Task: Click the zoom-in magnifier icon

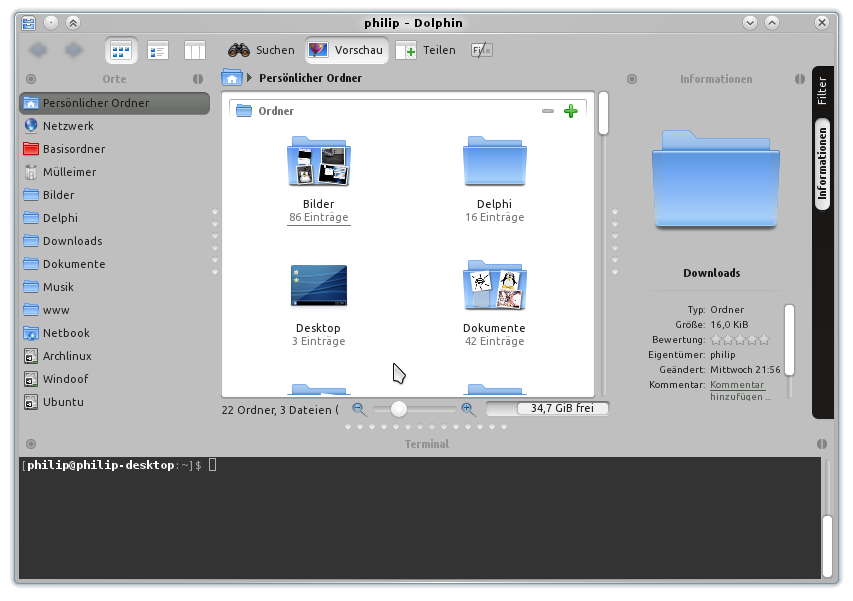Action: (x=468, y=409)
